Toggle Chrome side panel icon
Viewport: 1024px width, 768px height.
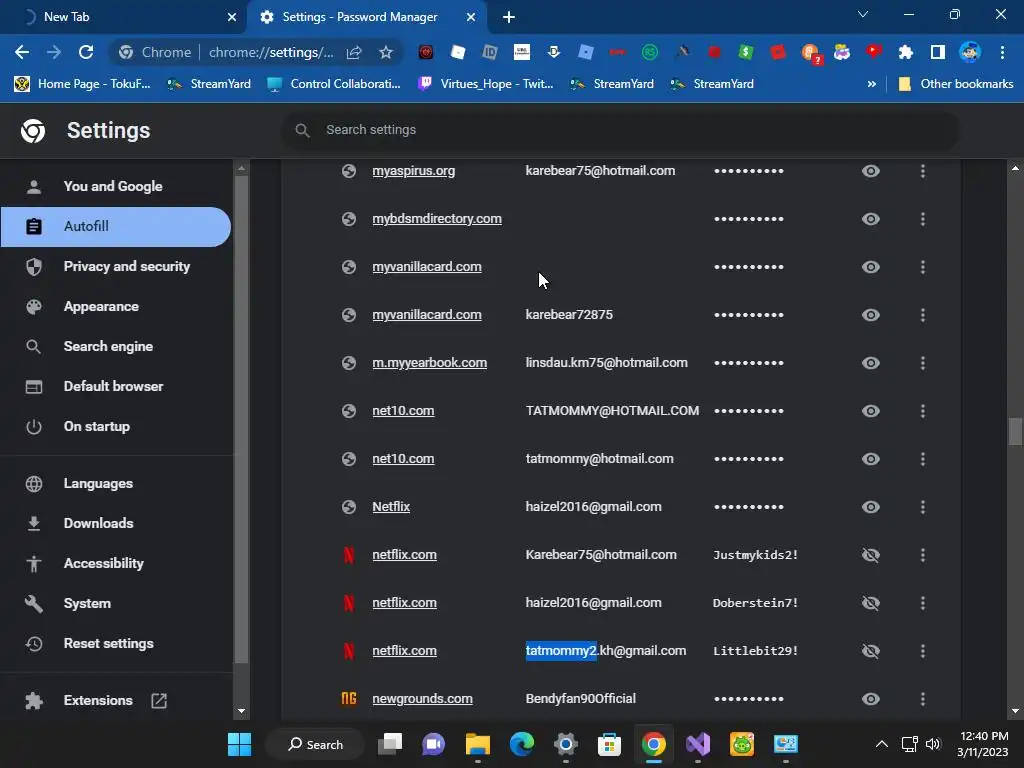point(938,52)
